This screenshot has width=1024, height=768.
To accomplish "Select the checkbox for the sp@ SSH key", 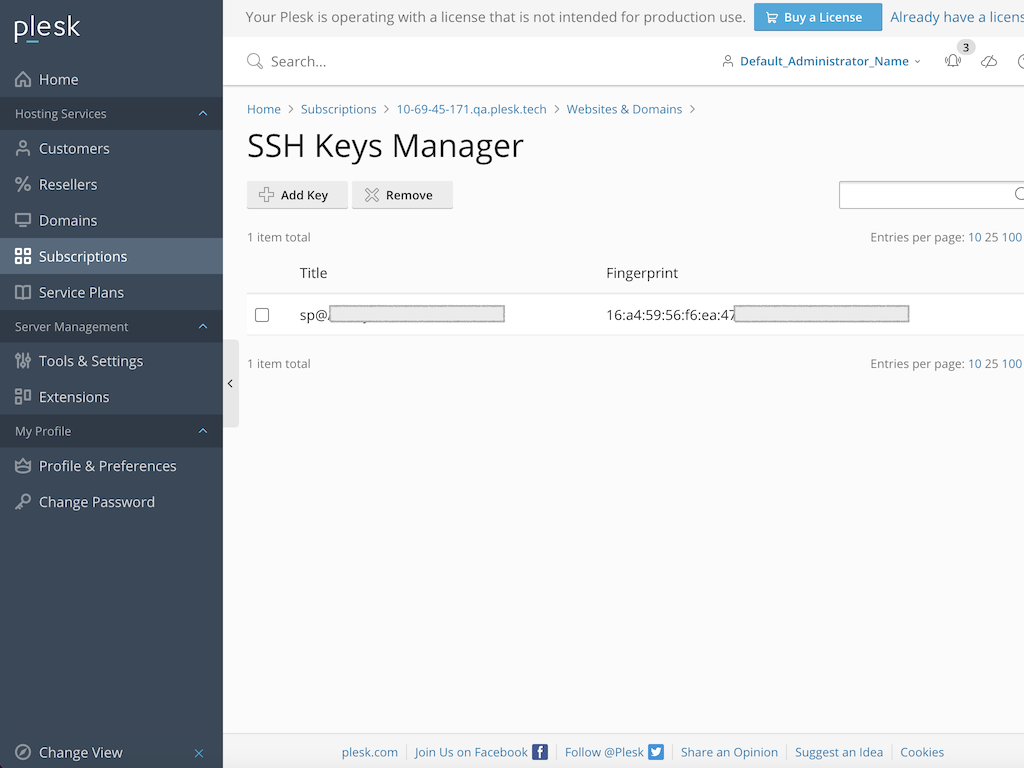I will click(x=262, y=314).
